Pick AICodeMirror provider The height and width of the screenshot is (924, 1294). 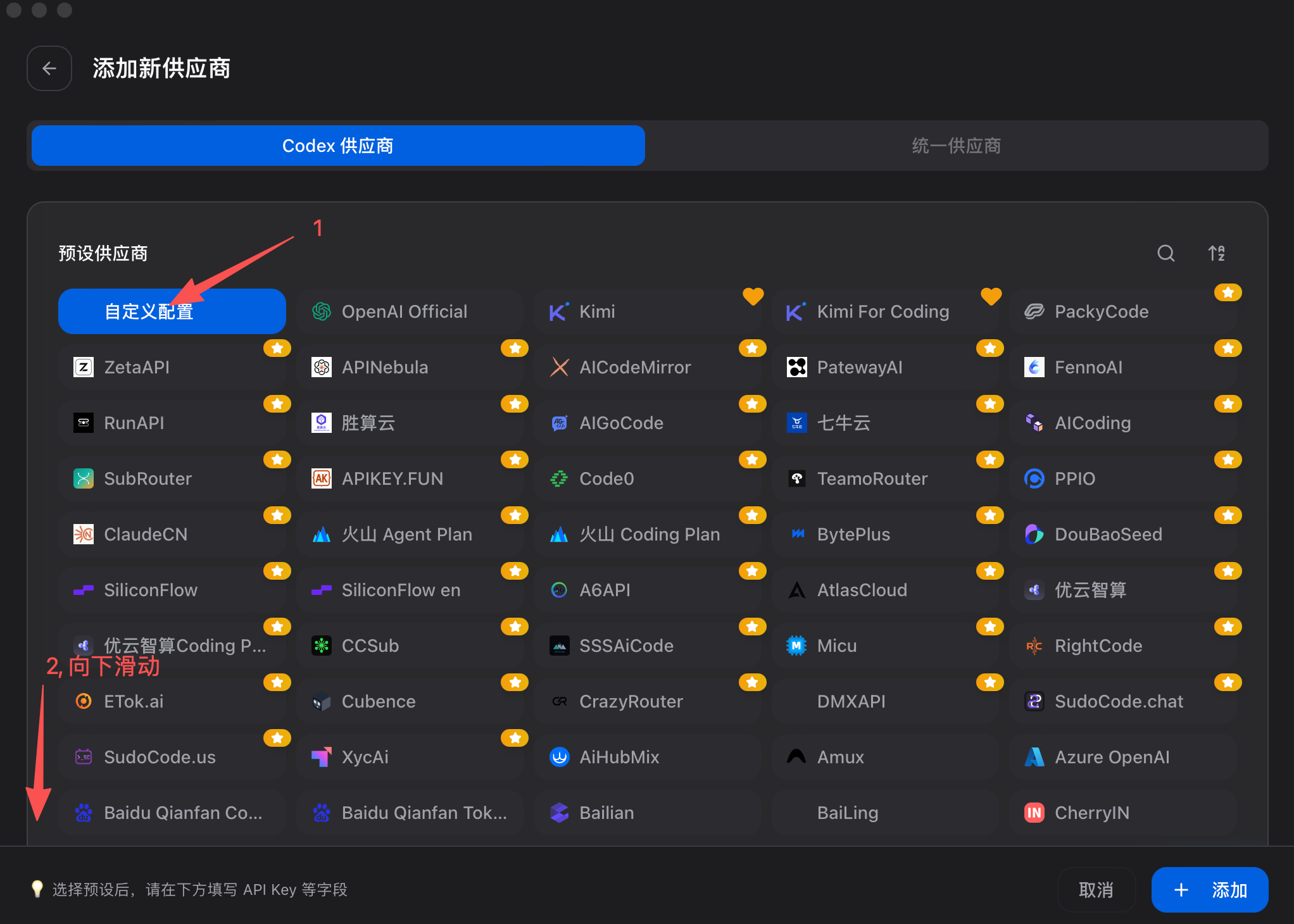[648, 367]
